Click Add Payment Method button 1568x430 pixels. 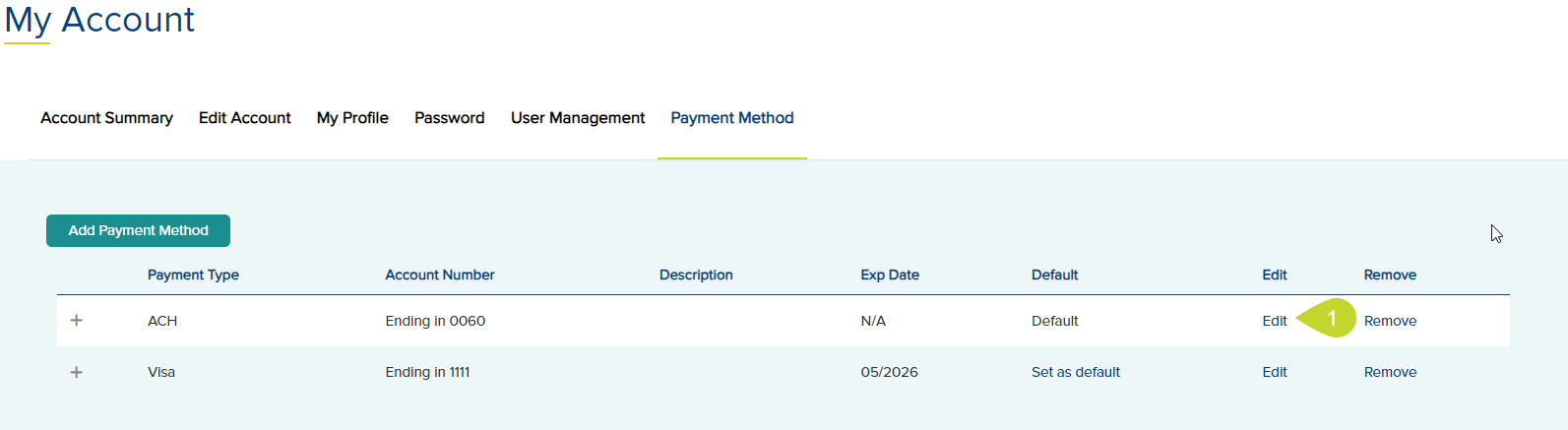pyautogui.click(x=138, y=230)
